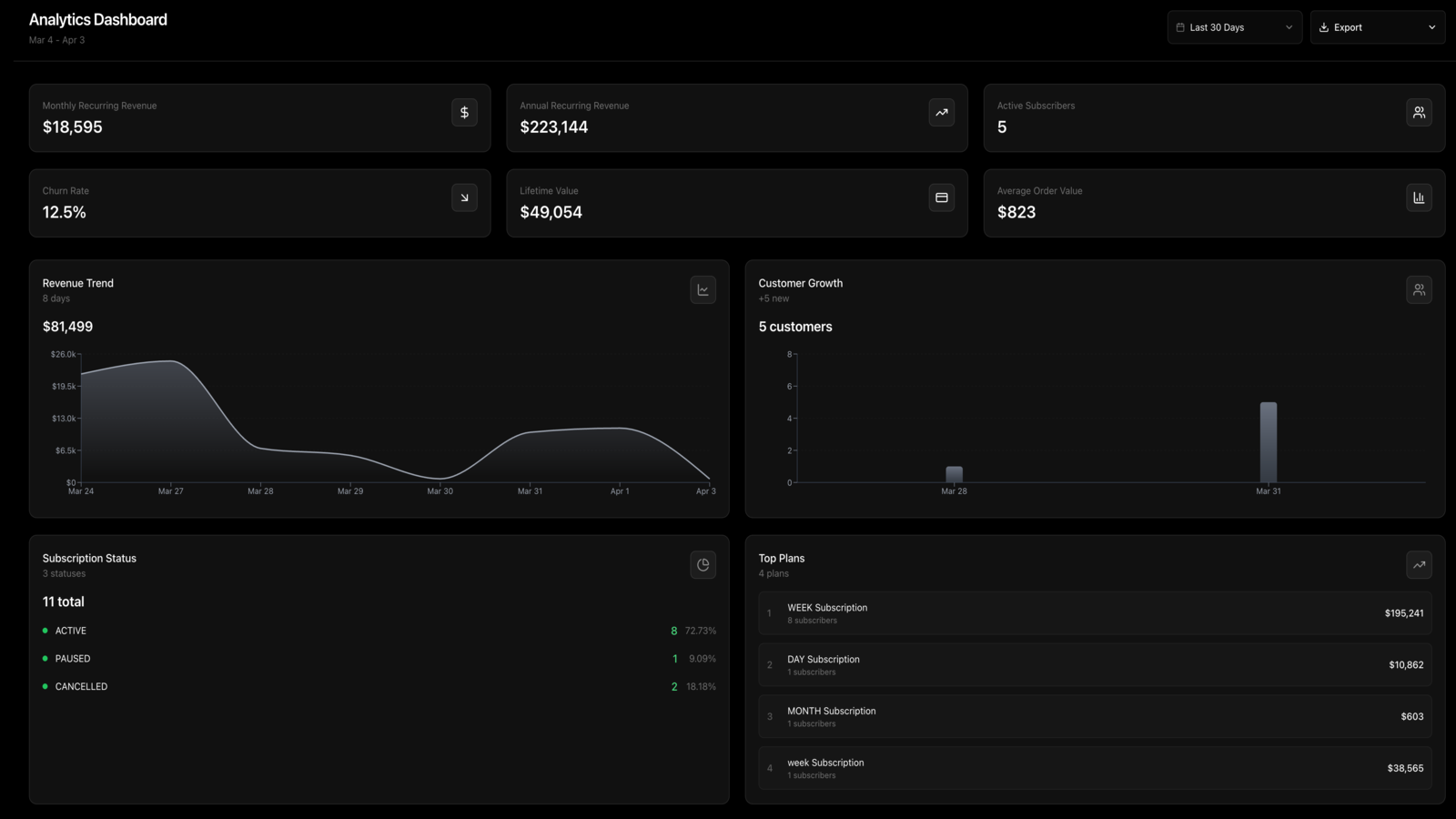The height and width of the screenshot is (819, 1456).
Task: Click the users icon in Customer Growth panel
Action: [1419, 290]
